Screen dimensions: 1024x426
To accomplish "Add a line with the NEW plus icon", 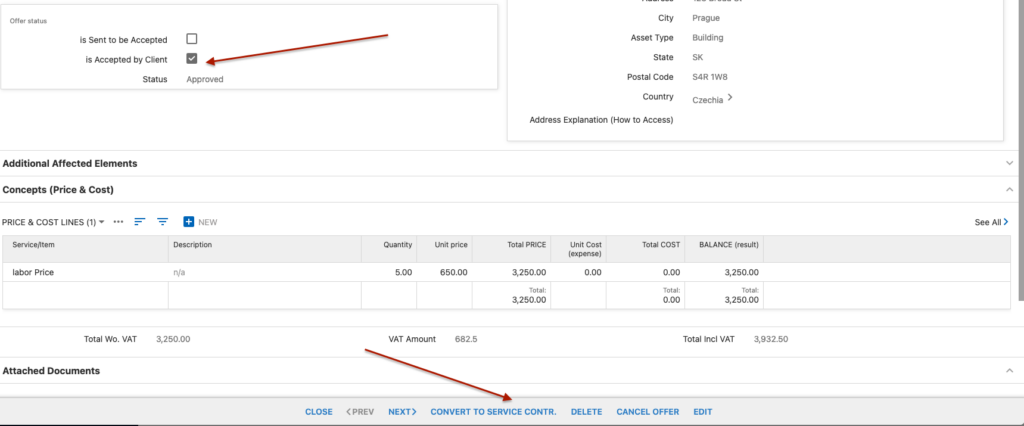I will coord(189,222).
